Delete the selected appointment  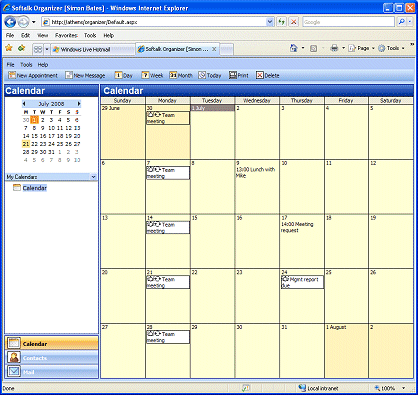268,76
